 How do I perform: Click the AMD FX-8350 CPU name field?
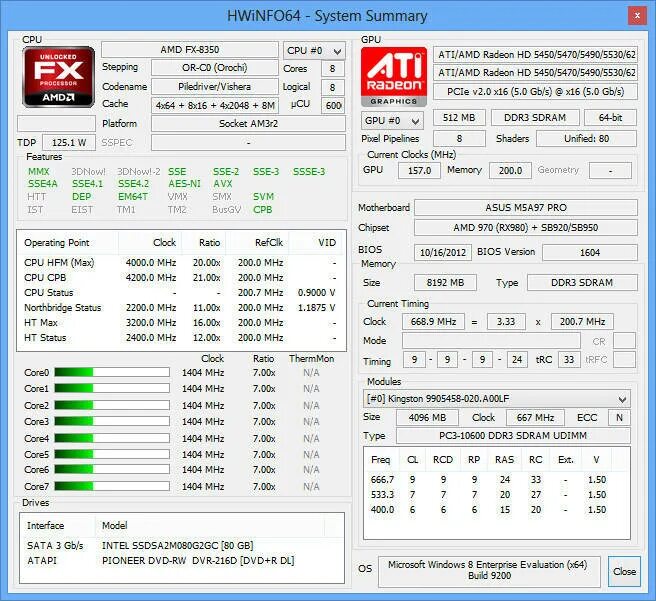pos(190,50)
